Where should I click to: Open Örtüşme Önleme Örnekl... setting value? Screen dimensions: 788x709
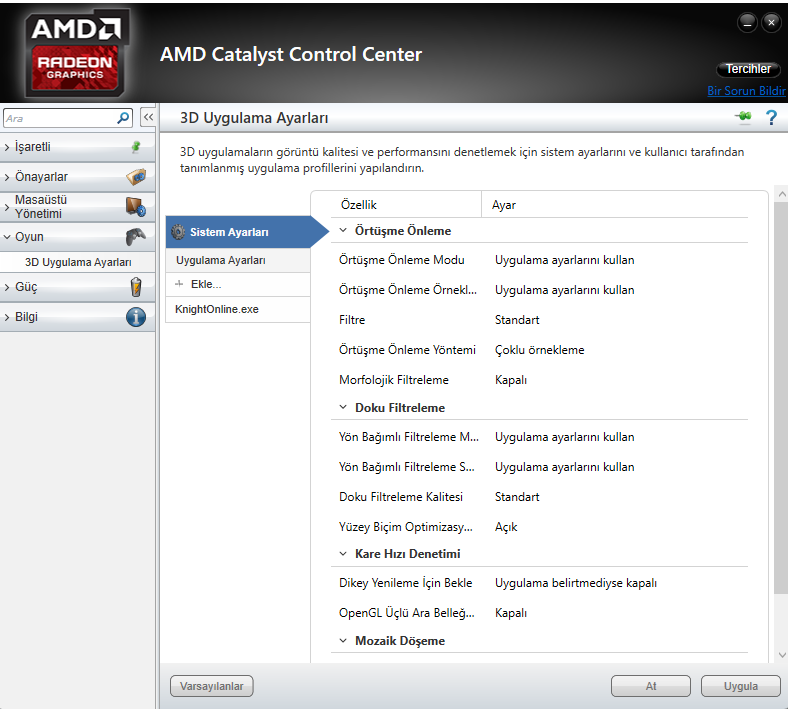pos(564,290)
